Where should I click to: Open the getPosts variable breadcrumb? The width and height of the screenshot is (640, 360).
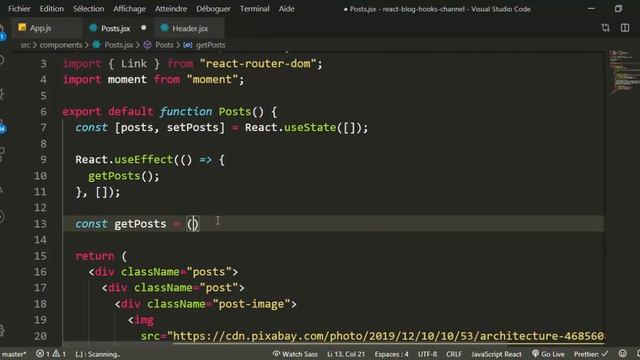tap(204, 45)
